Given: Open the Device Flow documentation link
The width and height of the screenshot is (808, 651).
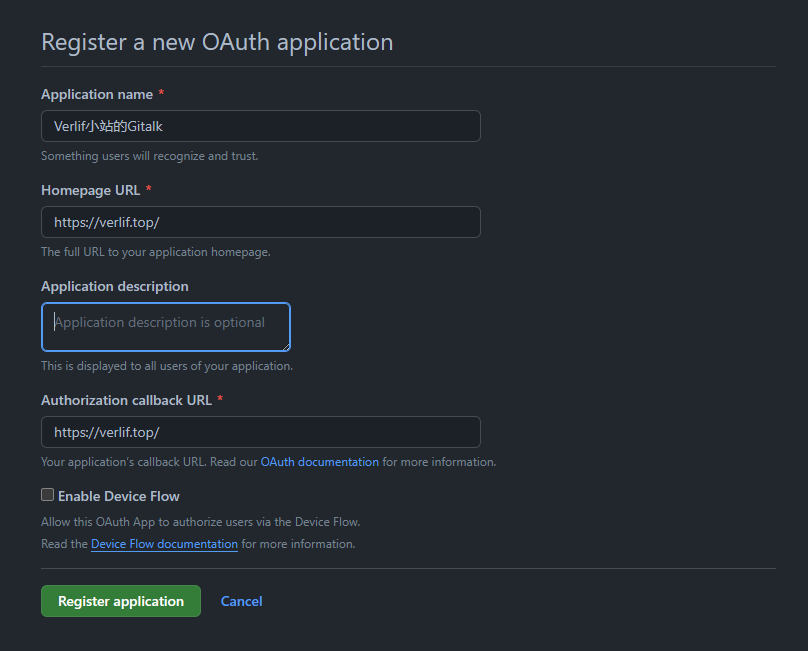Looking at the screenshot, I should pyautogui.click(x=164, y=544).
